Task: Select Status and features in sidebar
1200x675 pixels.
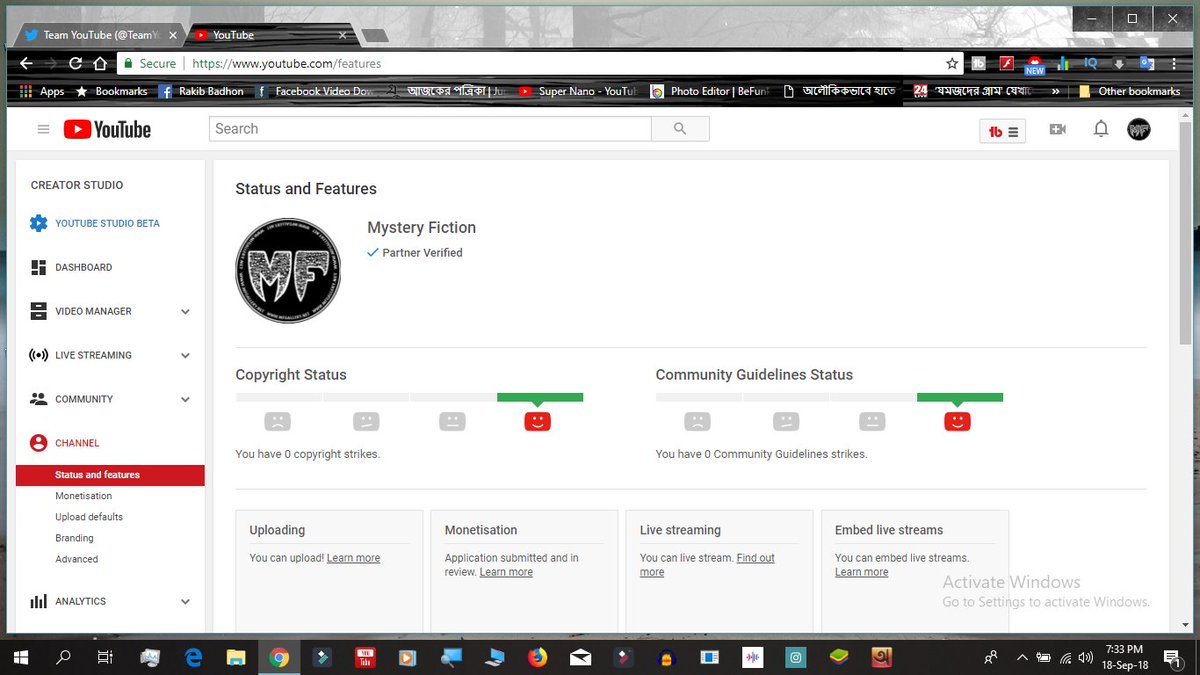Action: (x=110, y=475)
